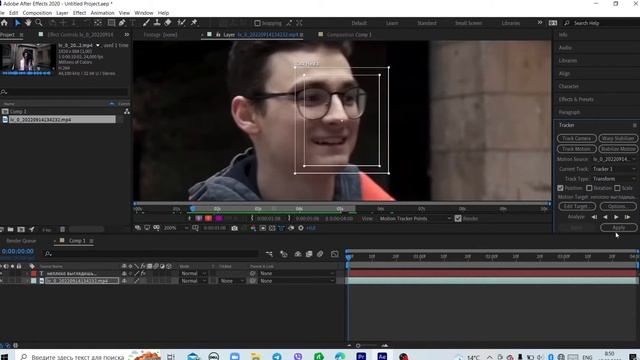Go to the Home screen icon
This screenshot has width=640, height=360.
click(x=4, y=23)
